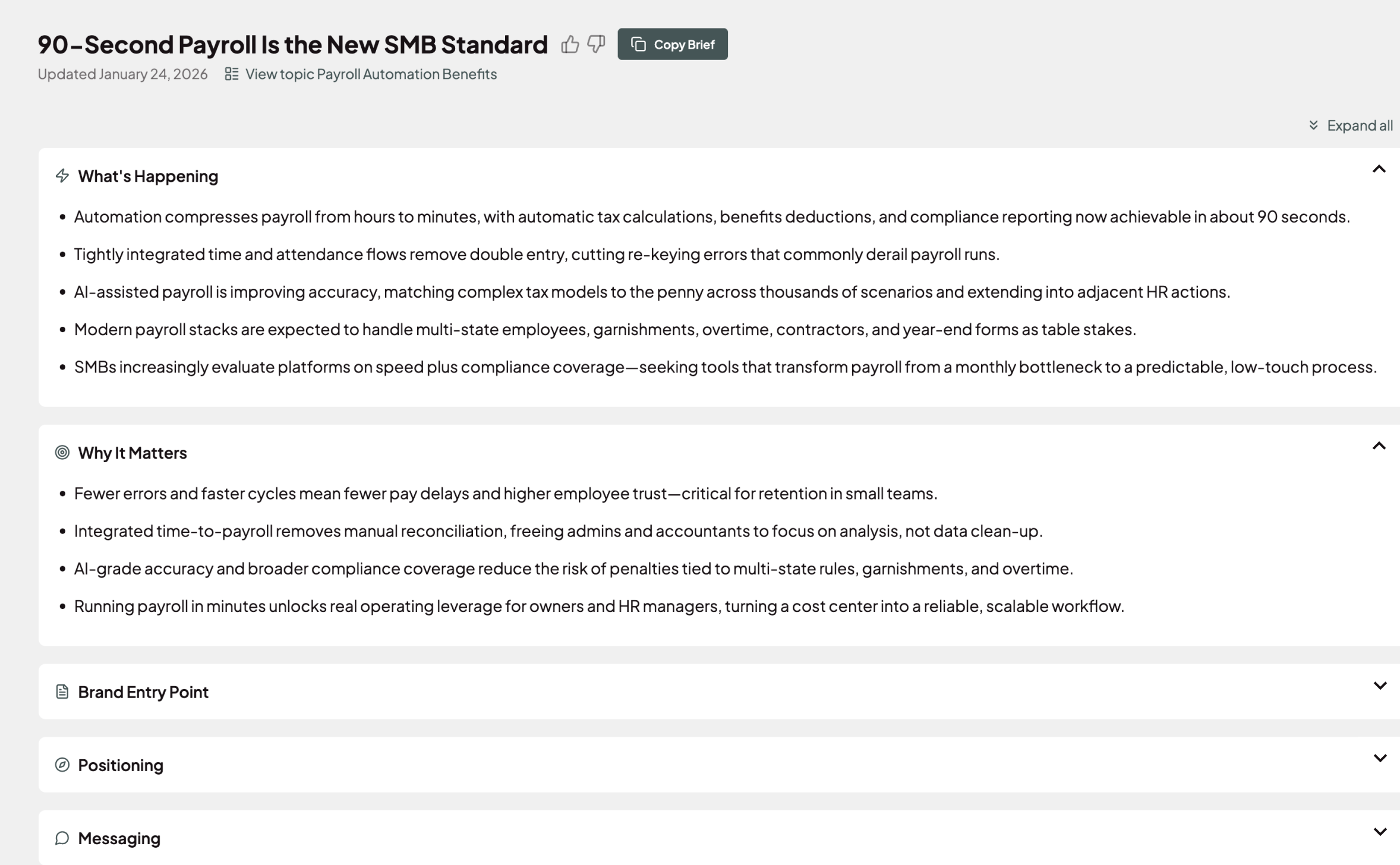The image size is (1400, 865).
Task: Click the Copy Brief button
Action: coord(672,44)
